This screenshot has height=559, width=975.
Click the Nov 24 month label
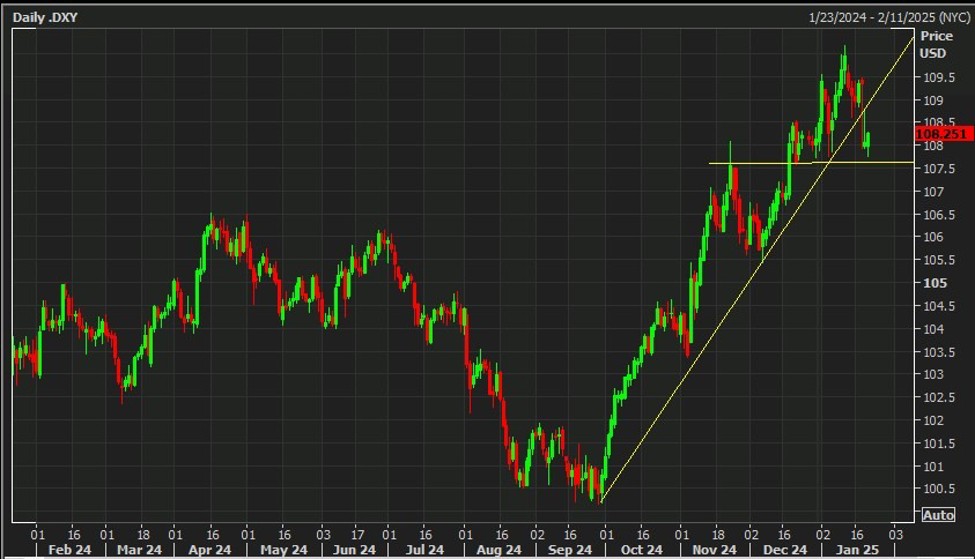coord(713,549)
